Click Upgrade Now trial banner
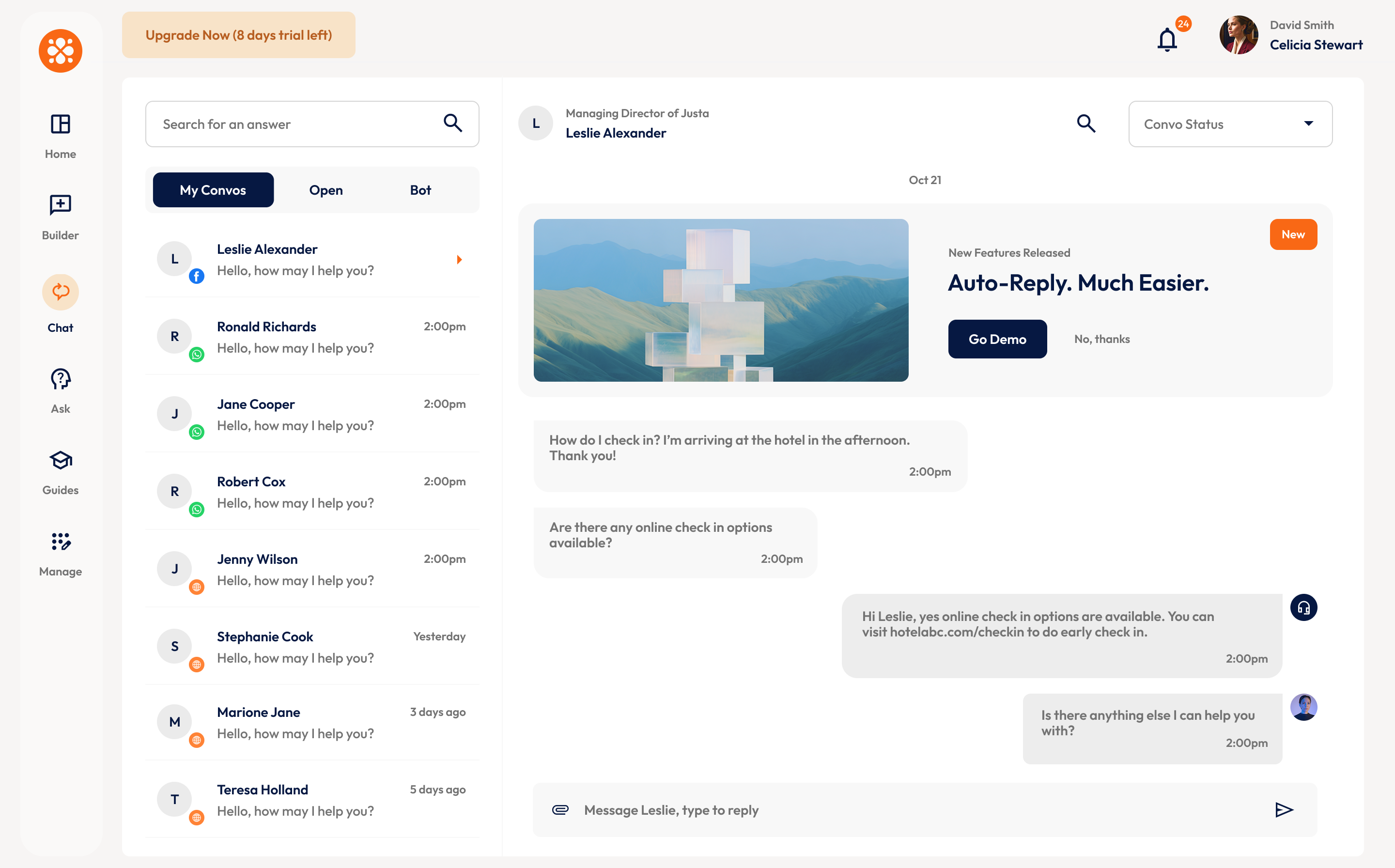The image size is (1395, 868). tap(238, 35)
